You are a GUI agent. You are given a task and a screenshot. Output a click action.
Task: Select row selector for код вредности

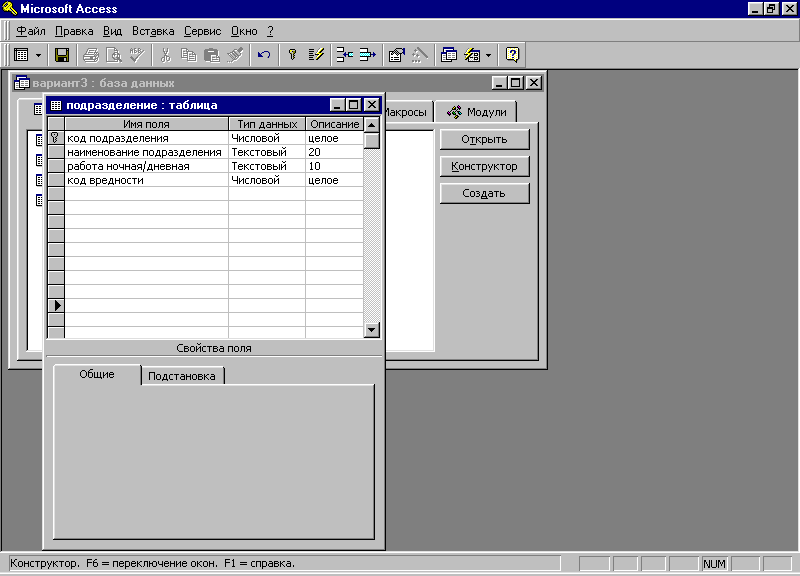(56, 180)
